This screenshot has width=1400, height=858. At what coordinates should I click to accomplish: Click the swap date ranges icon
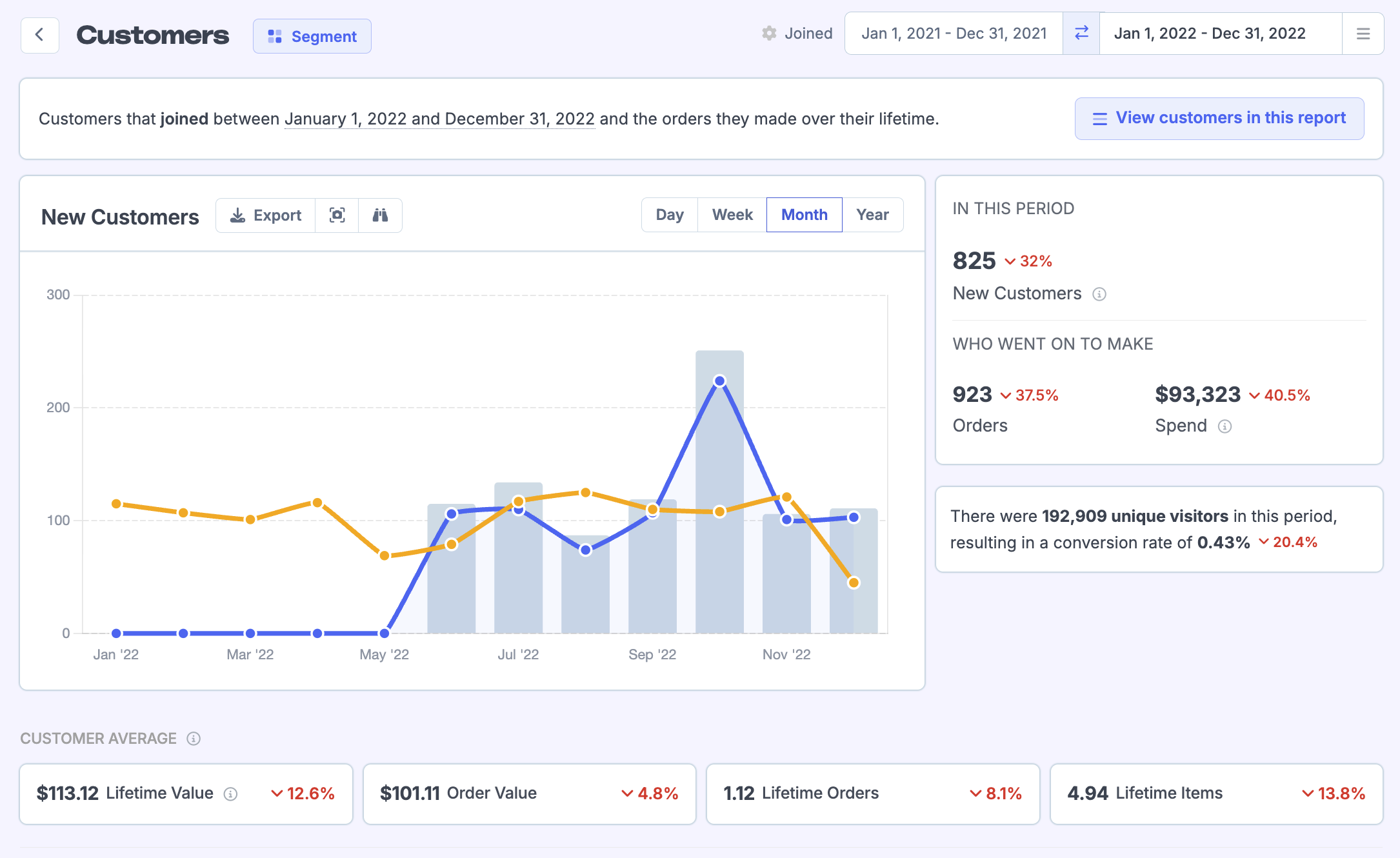(x=1081, y=34)
